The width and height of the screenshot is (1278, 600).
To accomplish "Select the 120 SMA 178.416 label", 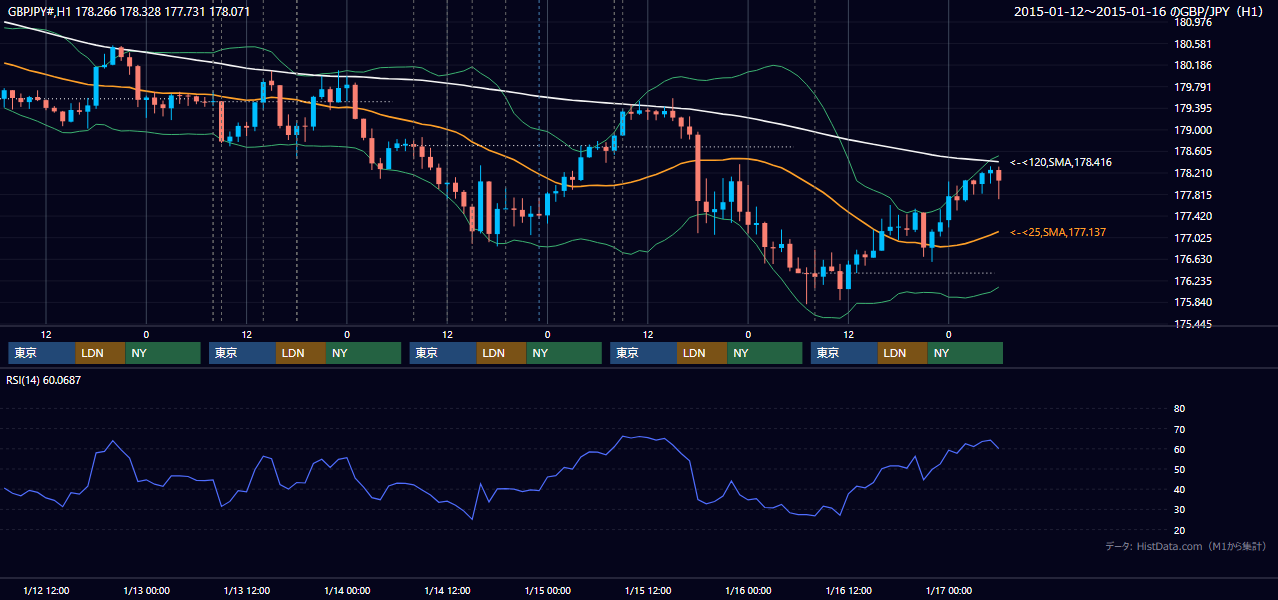I will [x=1061, y=162].
